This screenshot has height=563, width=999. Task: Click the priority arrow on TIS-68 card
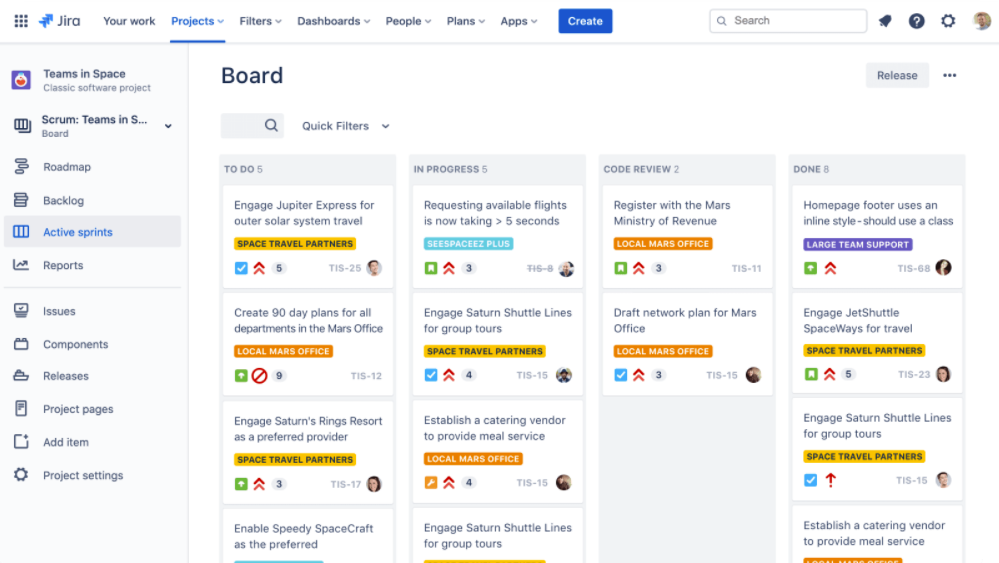(x=830, y=268)
